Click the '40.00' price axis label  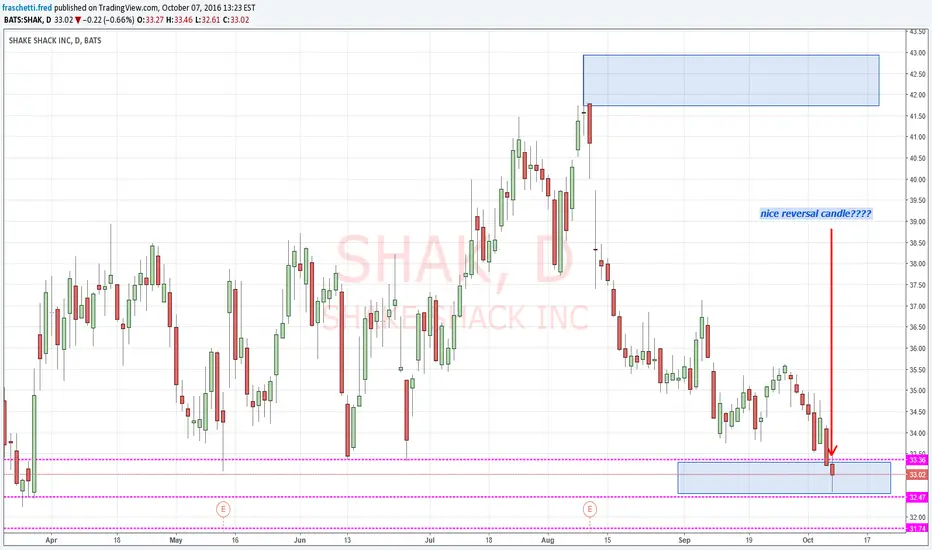[x=917, y=180]
